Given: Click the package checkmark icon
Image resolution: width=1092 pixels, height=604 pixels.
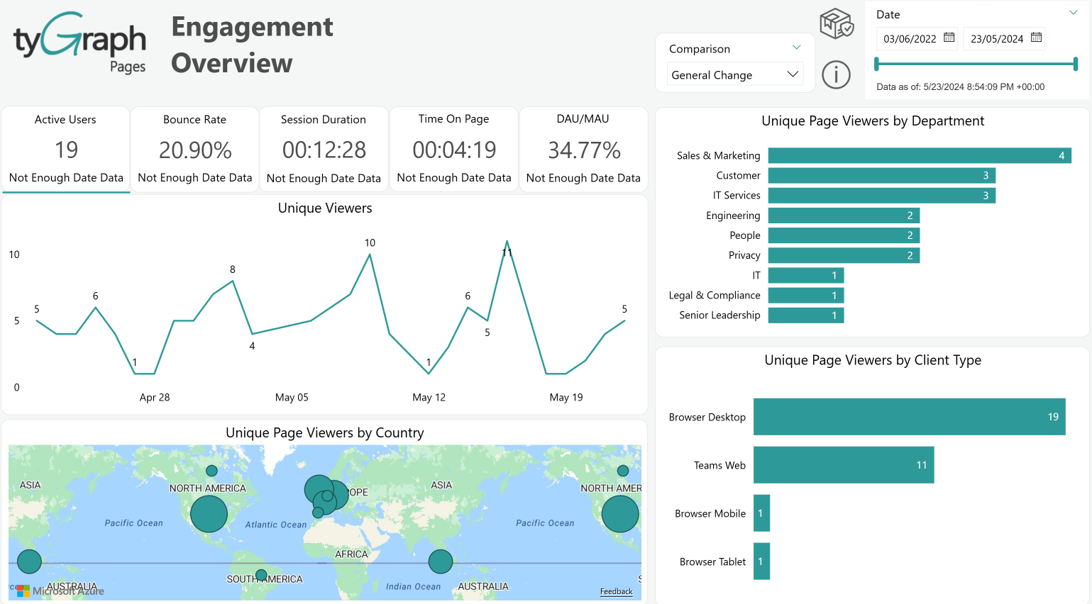Looking at the screenshot, I should coord(836,24).
